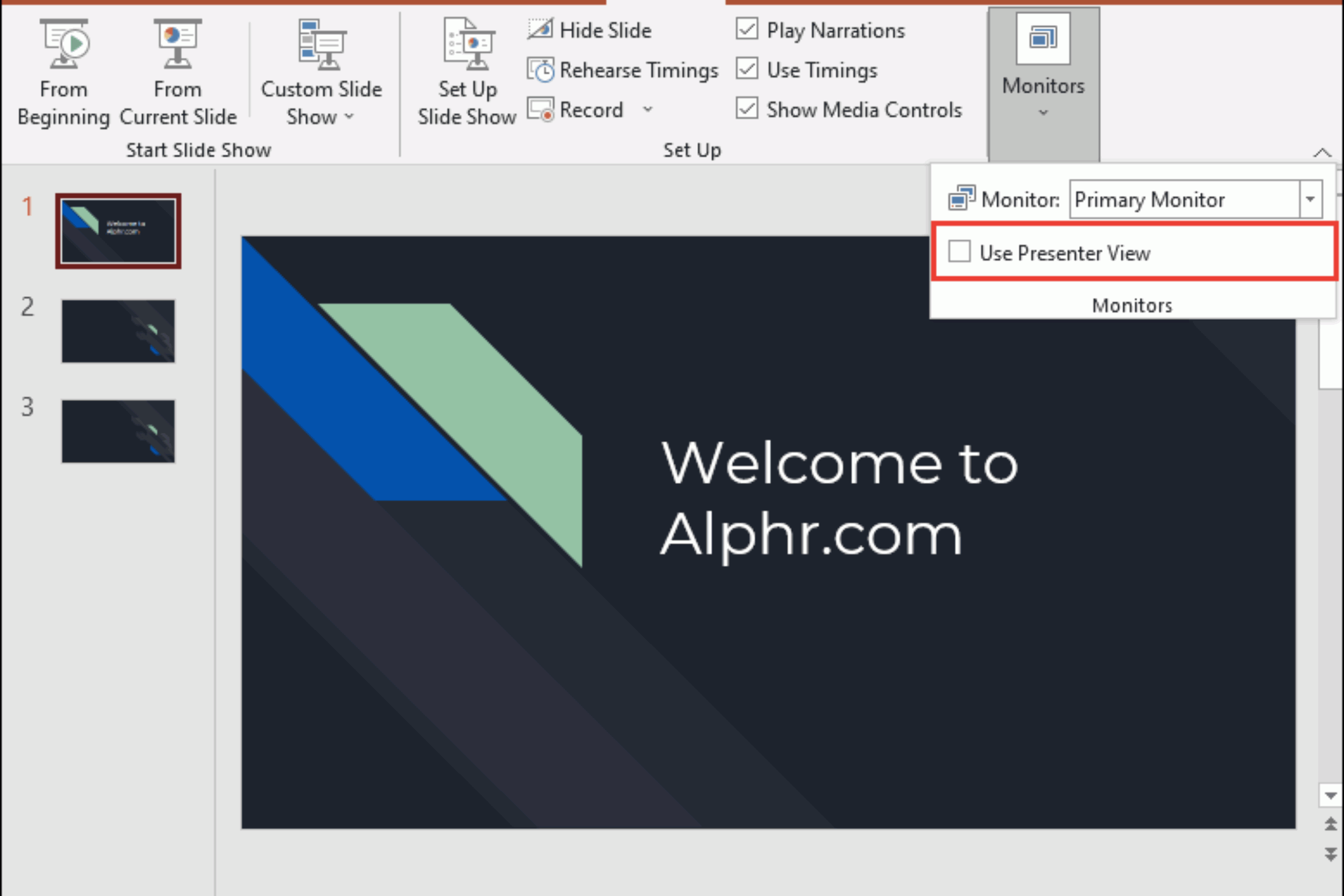Toggle Show Media Controls checkbox
Image resolution: width=1344 pixels, height=896 pixels.
(747, 108)
